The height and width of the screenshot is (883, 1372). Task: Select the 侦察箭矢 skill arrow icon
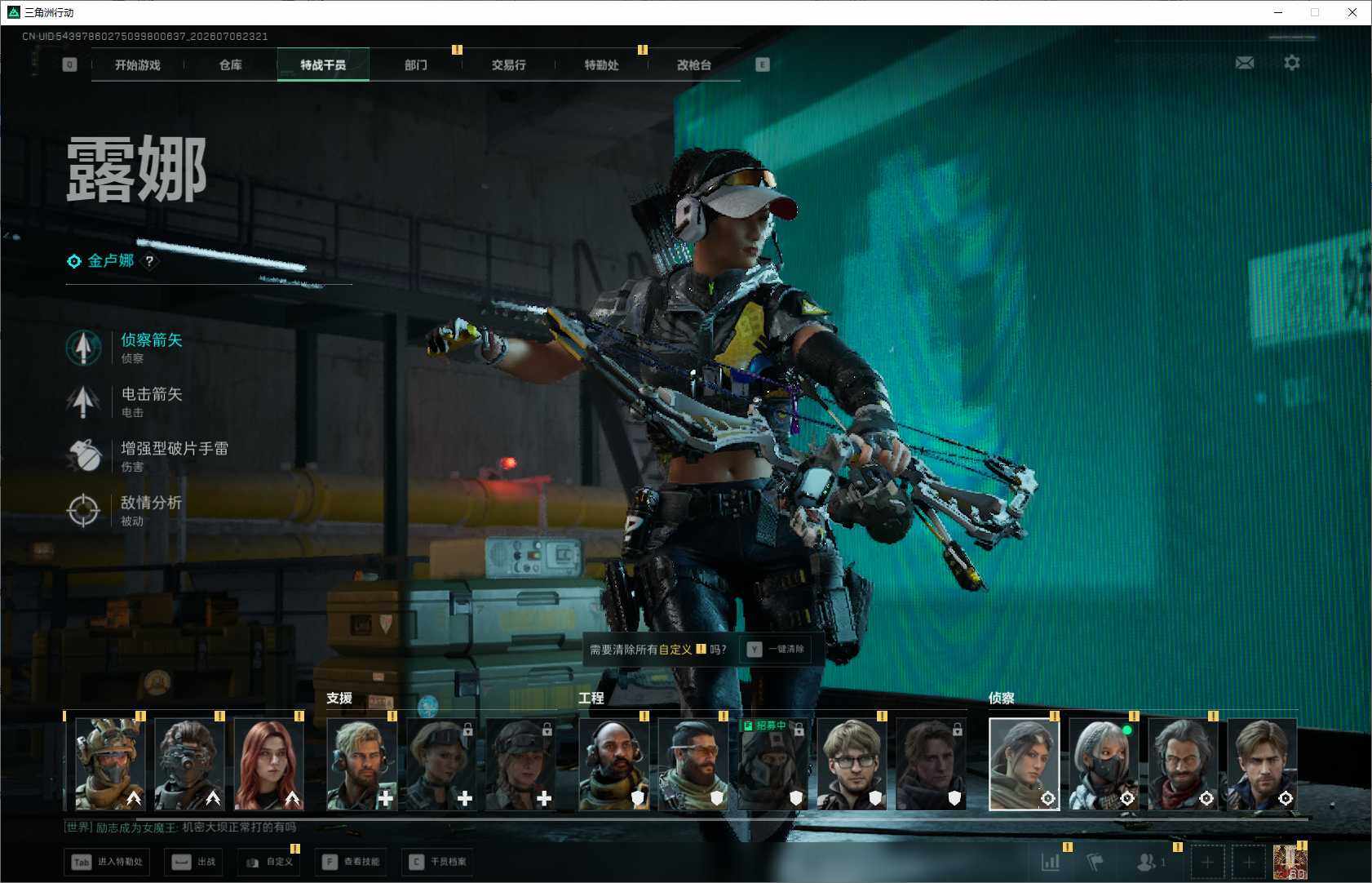[x=83, y=348]
